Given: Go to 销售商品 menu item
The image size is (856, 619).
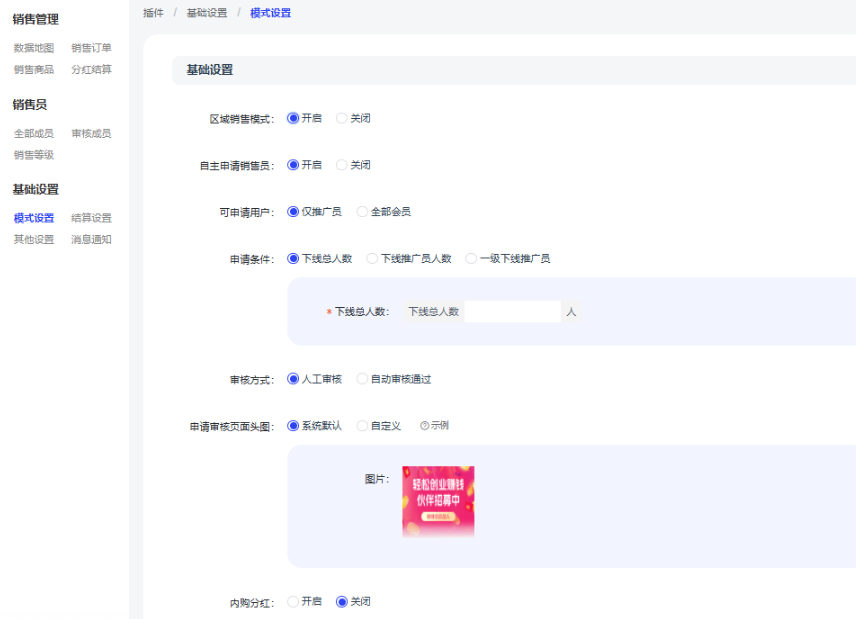Looking at the screenshot, I should coord(34,70).
